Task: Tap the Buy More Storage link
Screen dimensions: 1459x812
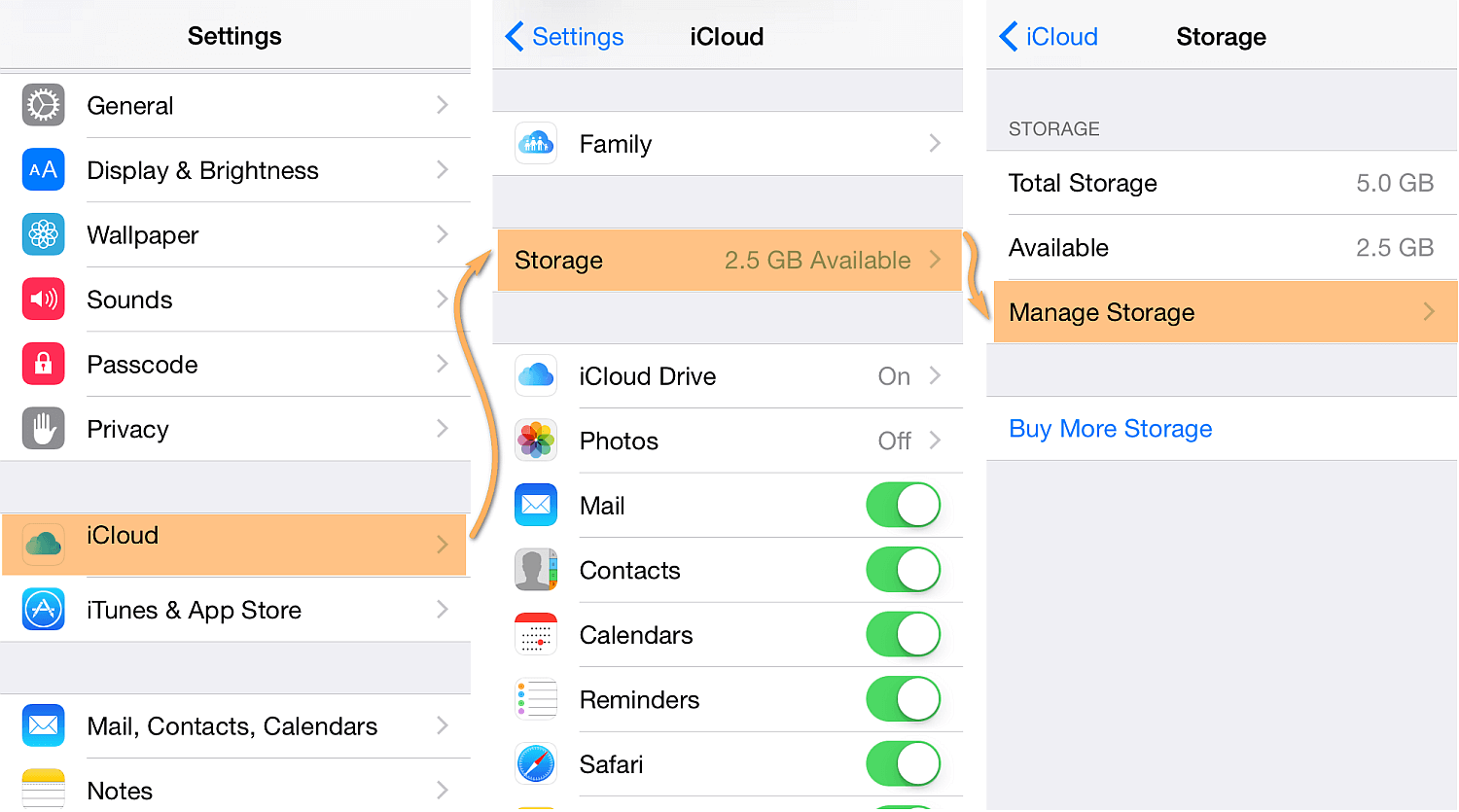Action: point(1110,428)
